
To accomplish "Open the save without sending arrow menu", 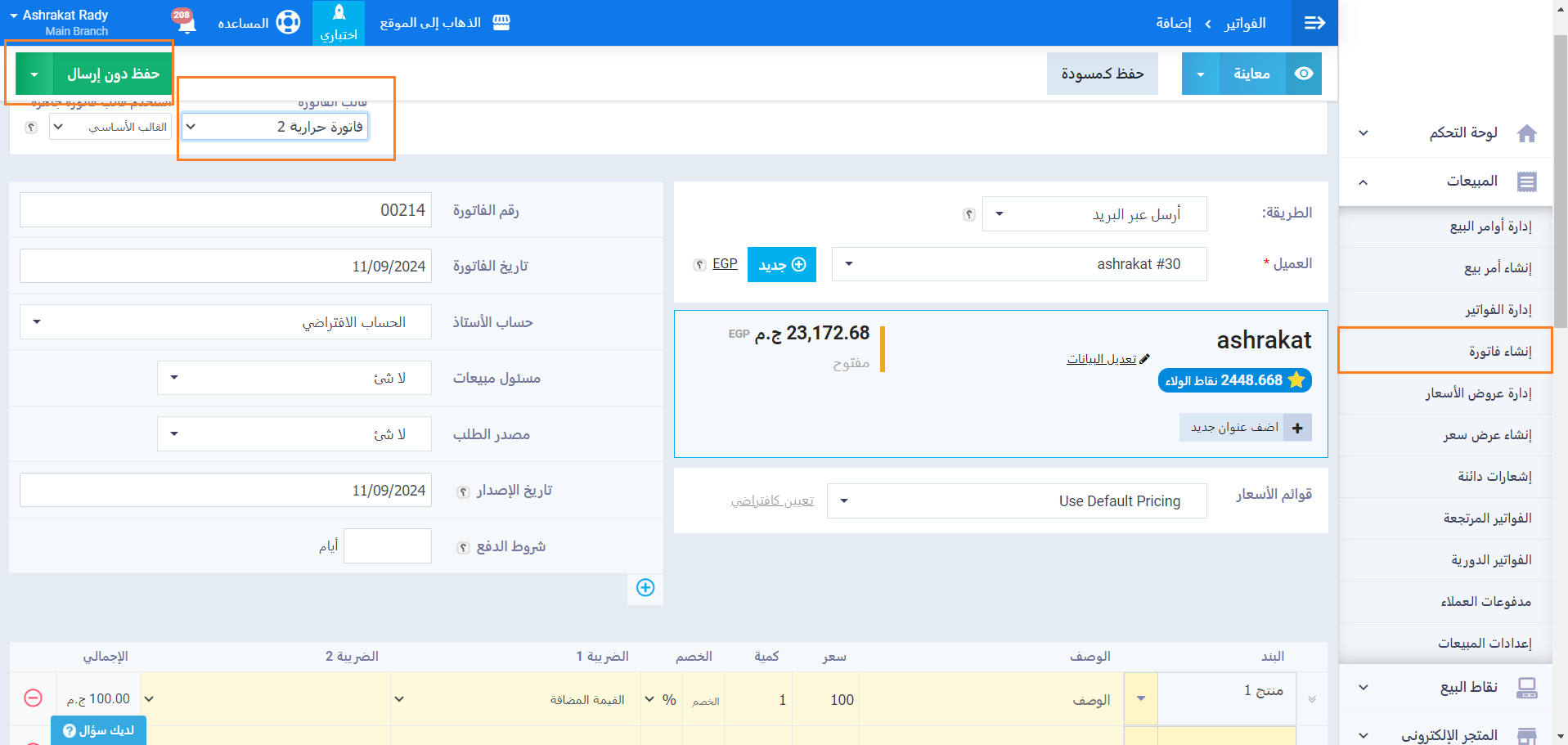I will click(x=34, y=74).
